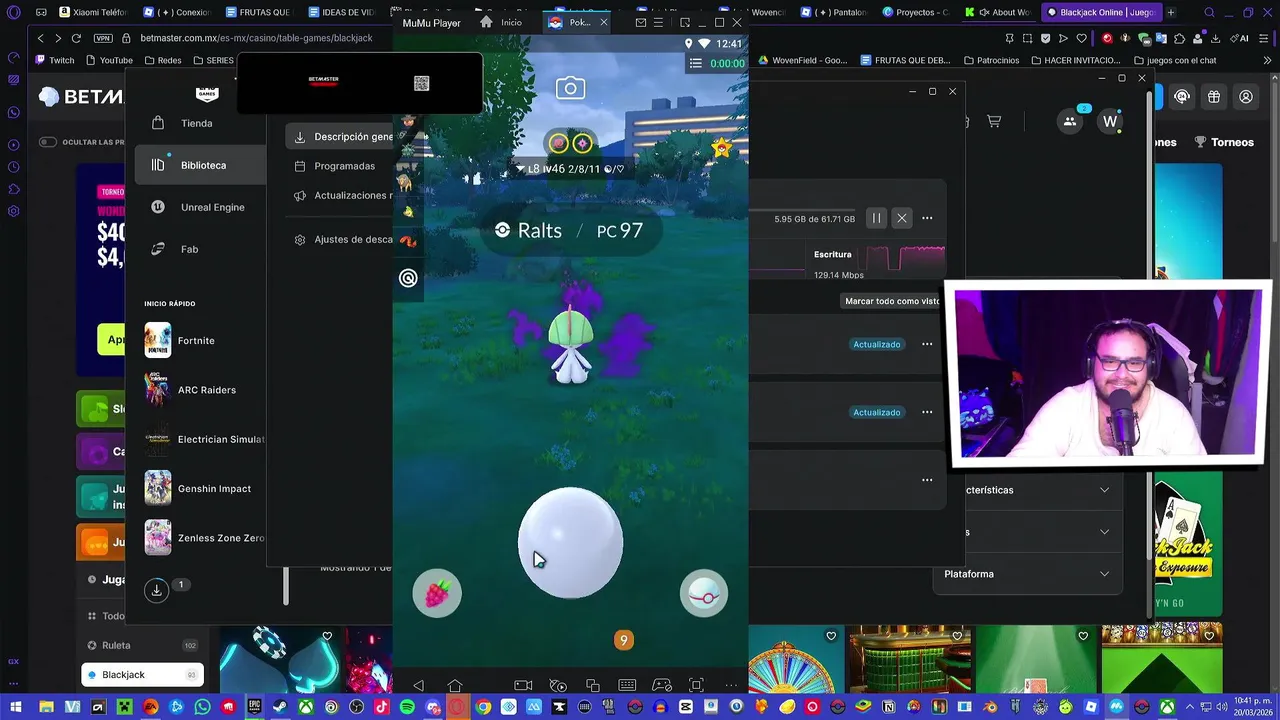The image size is (1280, 720).
Task: Open download options three-dot menu
Action: click(927, 218)
